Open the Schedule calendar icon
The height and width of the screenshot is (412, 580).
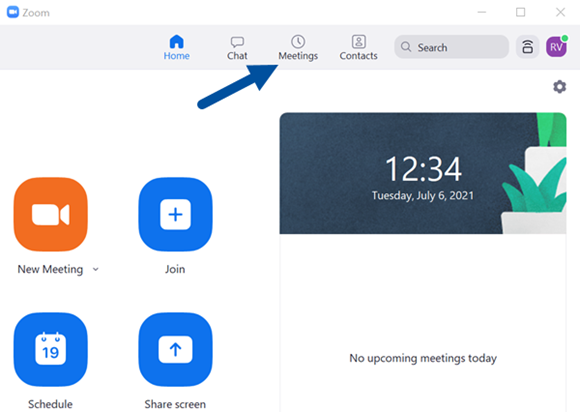[51, 349]
